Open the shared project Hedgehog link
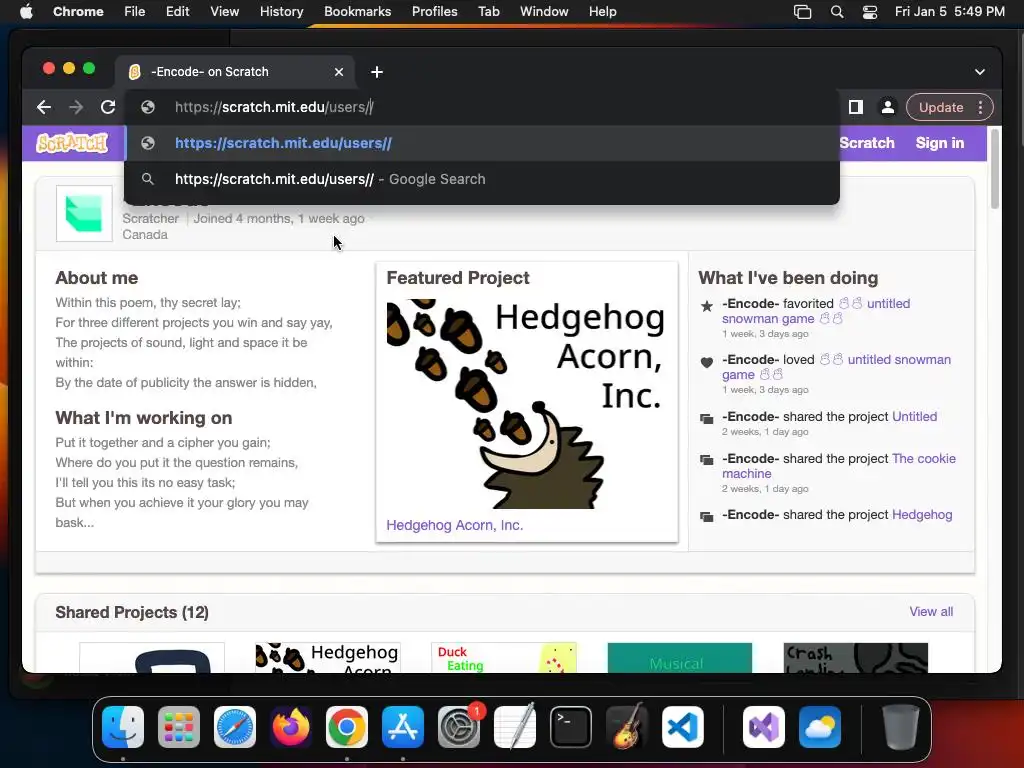The width and height of the screenshot is (1024, 768). point(922,515)
